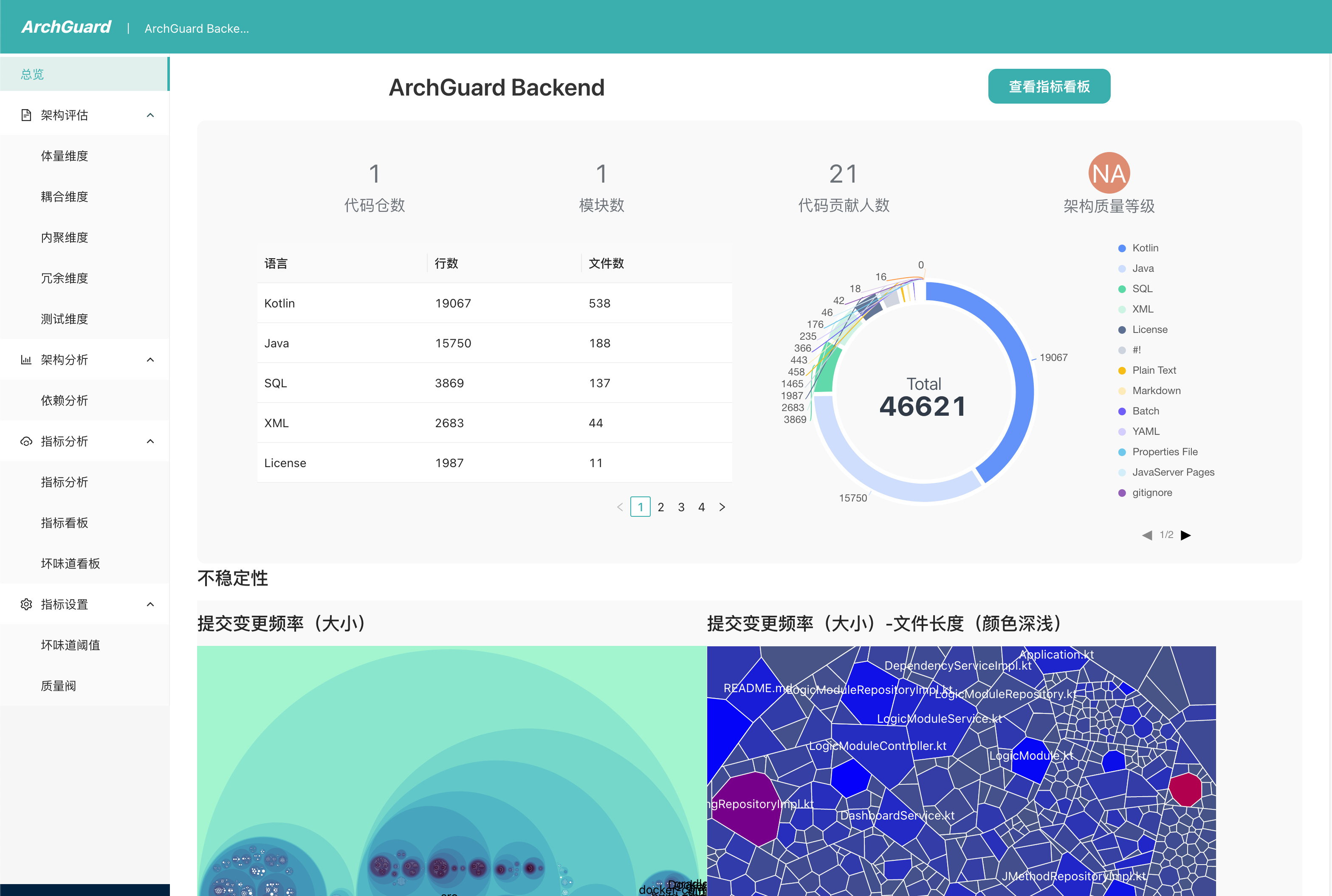Viewport: 1332px width, 896px height.
Task: Go to next legend page arrow
Action: (1186, 535)
